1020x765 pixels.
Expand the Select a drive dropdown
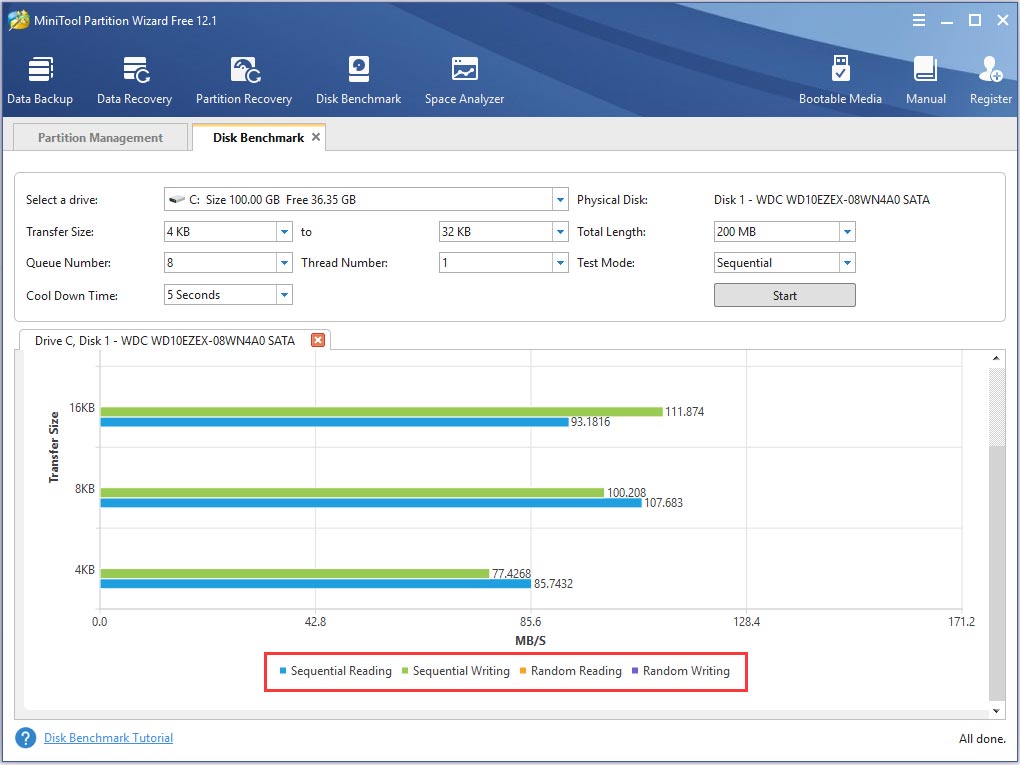click(x=560, y=200)
